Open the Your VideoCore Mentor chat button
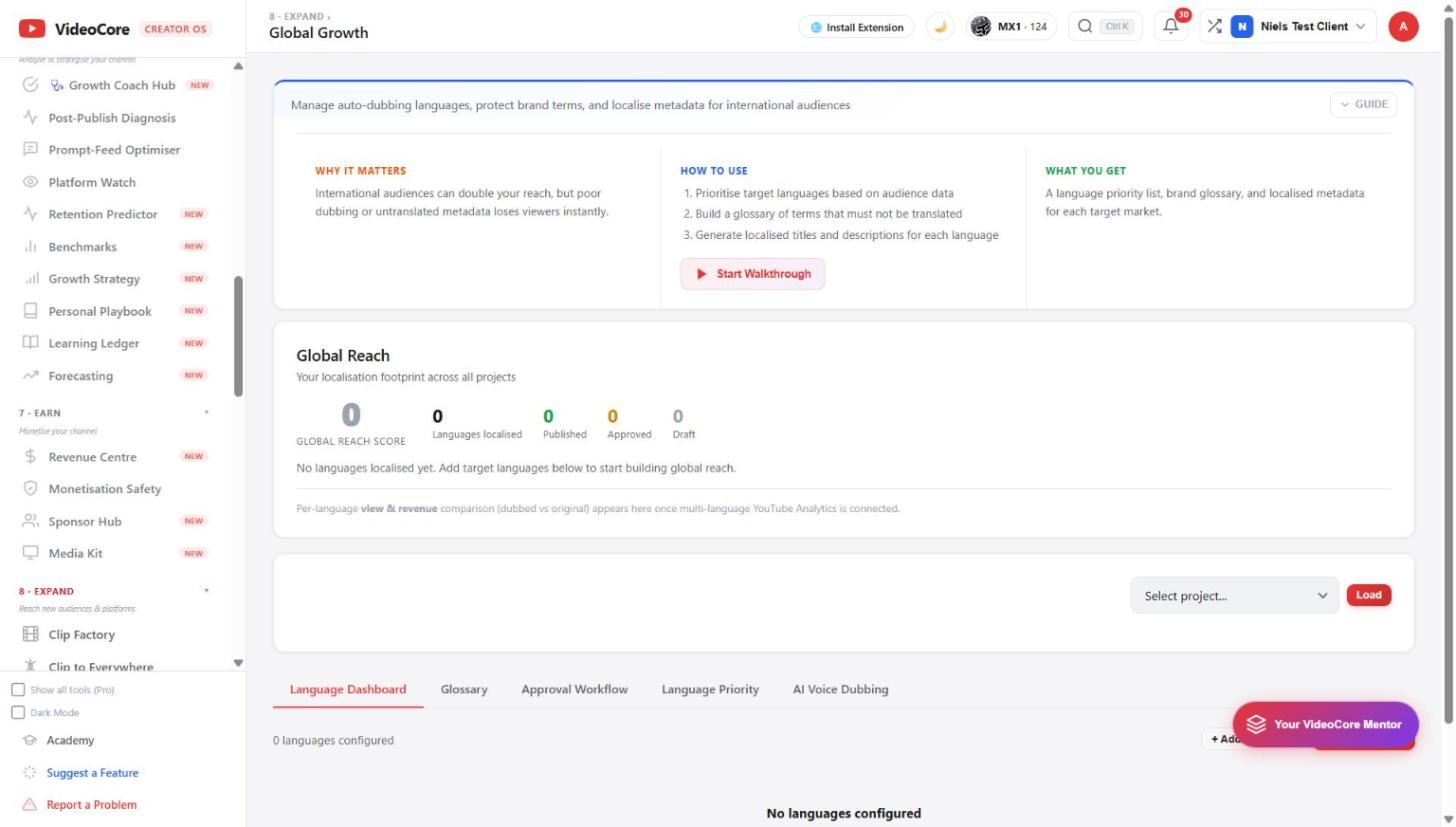This screenshot has width=1456, height=827. tap(1325, 725)
